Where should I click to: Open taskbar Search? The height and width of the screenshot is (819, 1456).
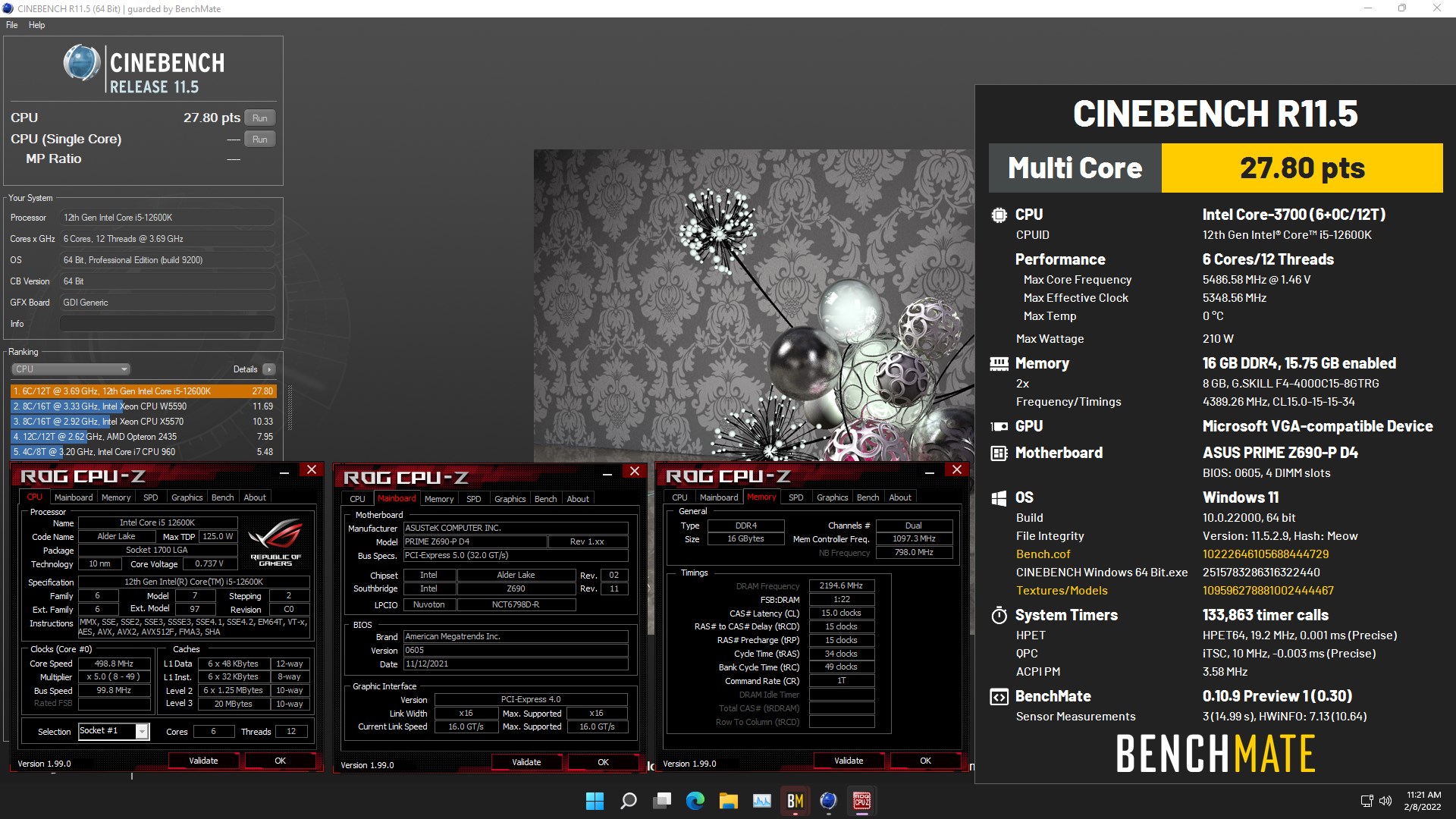tap(628, 801)
